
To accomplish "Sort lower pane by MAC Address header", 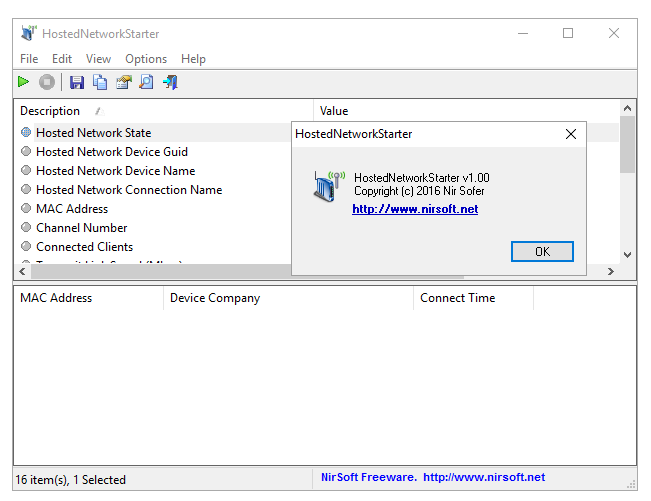I will [x=88, y=298].
